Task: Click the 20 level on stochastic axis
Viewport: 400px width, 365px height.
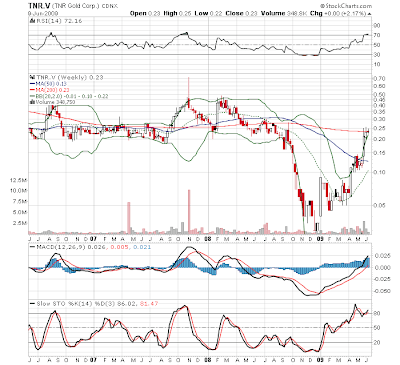Action: pos(377,342)
